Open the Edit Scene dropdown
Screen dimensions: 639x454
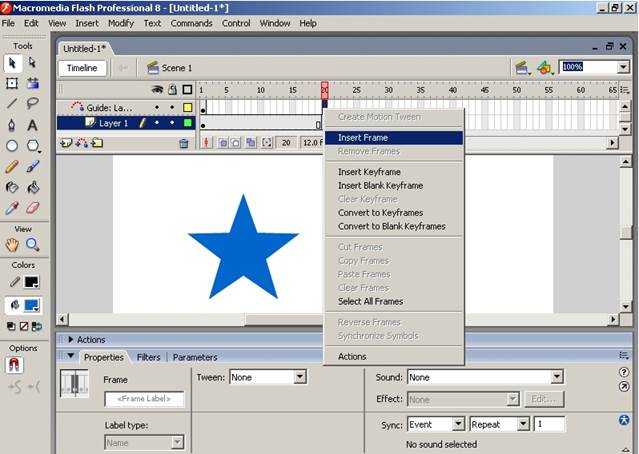523,68
